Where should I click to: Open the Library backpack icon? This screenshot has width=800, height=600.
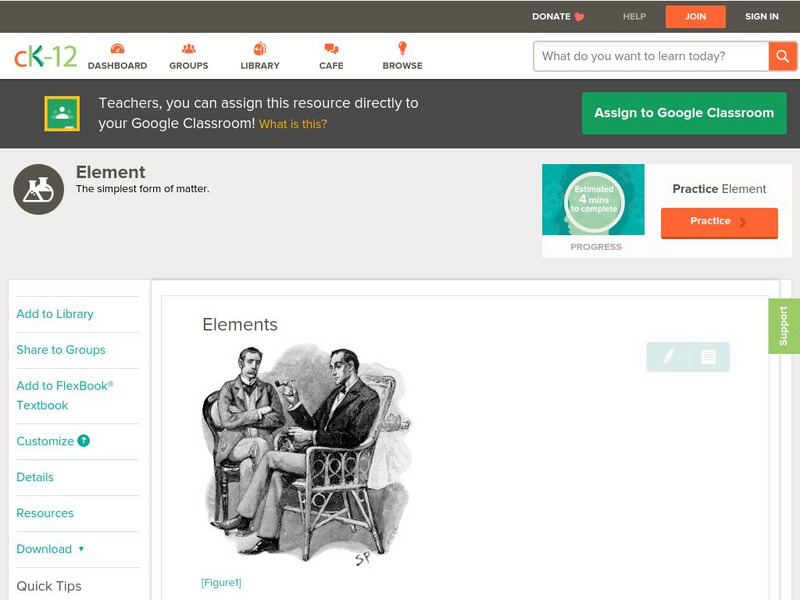[x=260, y=48]
